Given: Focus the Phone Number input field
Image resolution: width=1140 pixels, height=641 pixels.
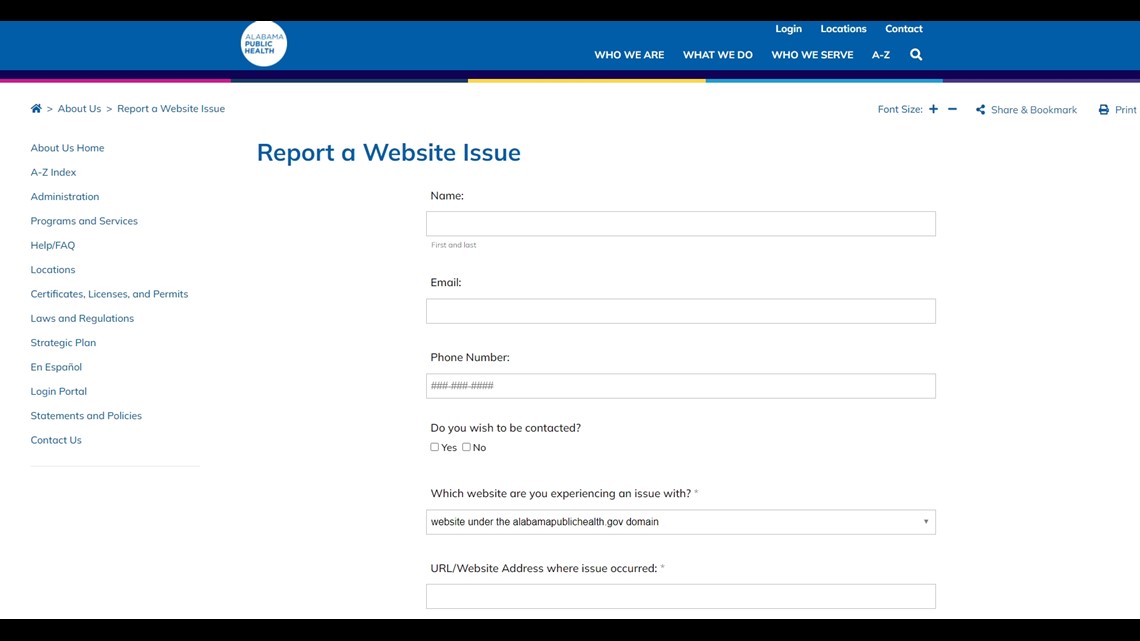Looking at the screenshot, I should coord(681,386).
